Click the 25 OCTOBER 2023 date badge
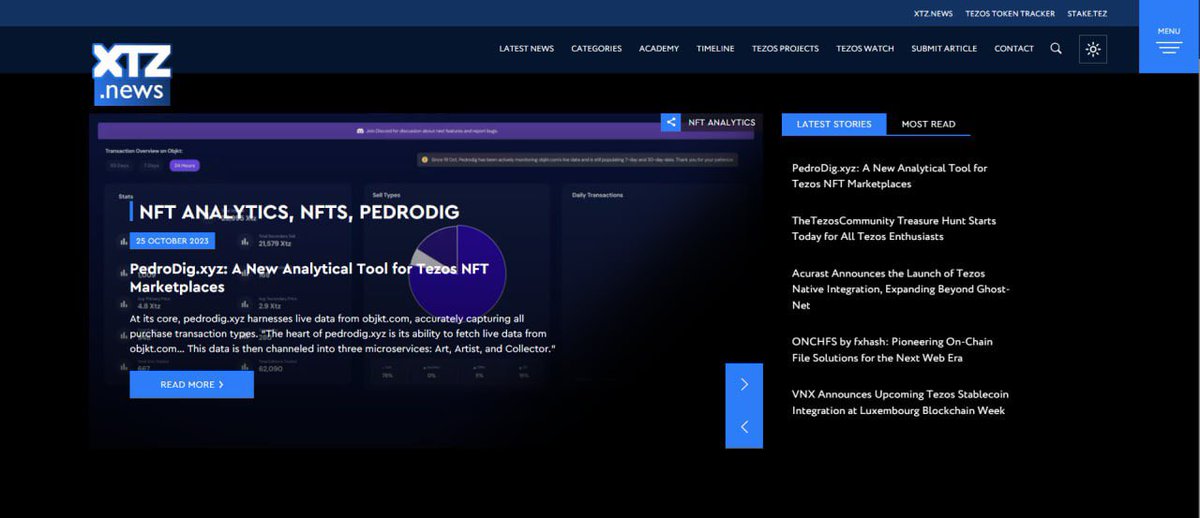 [x=172, y=241]
